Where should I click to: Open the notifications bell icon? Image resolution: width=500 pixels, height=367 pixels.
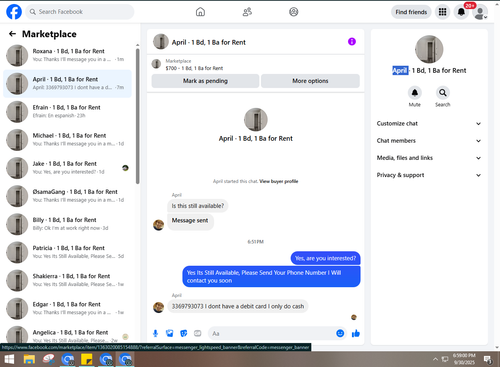pos(461,12)
